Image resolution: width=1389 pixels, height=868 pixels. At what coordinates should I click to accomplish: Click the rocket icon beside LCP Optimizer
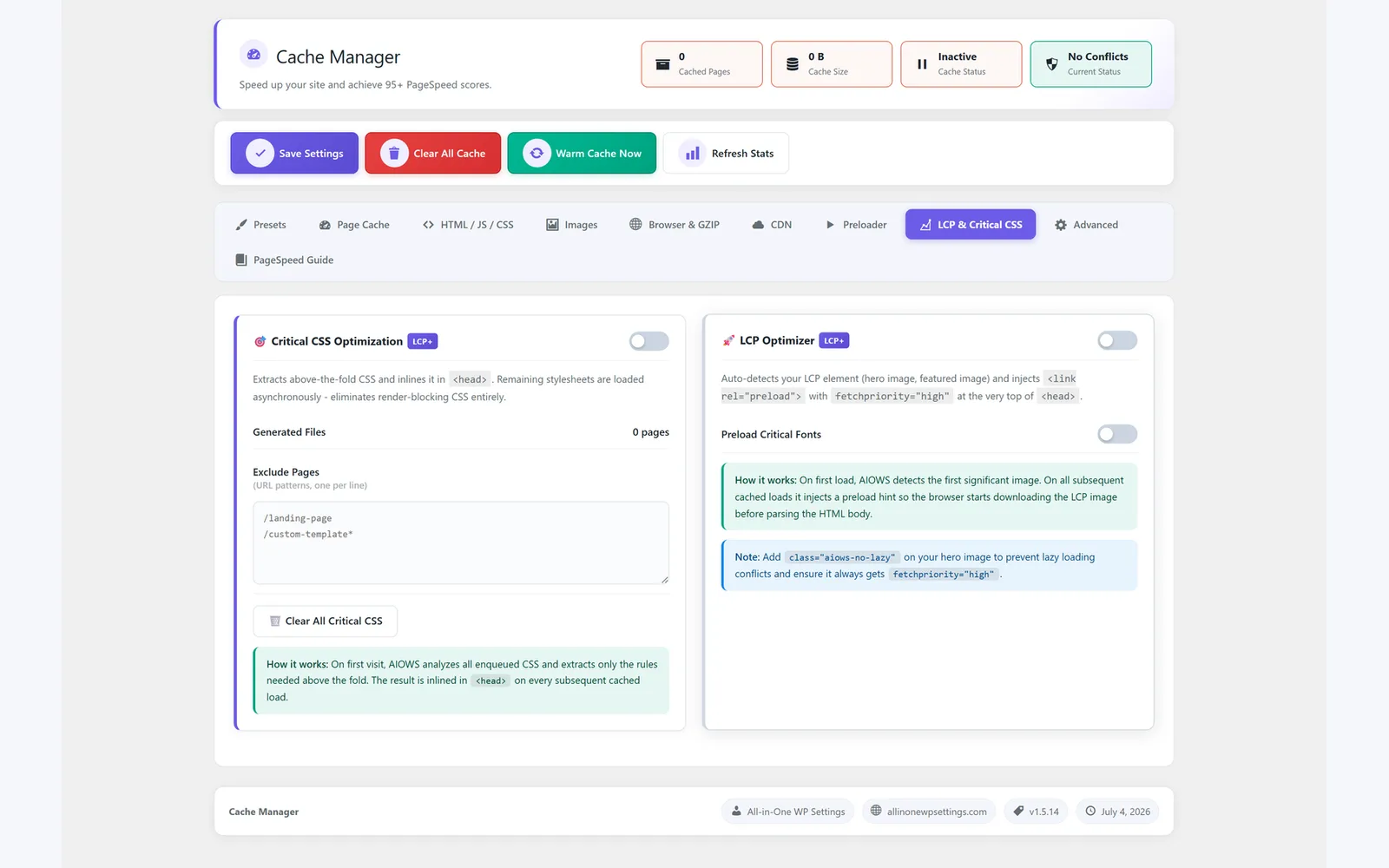click(728, 340)
